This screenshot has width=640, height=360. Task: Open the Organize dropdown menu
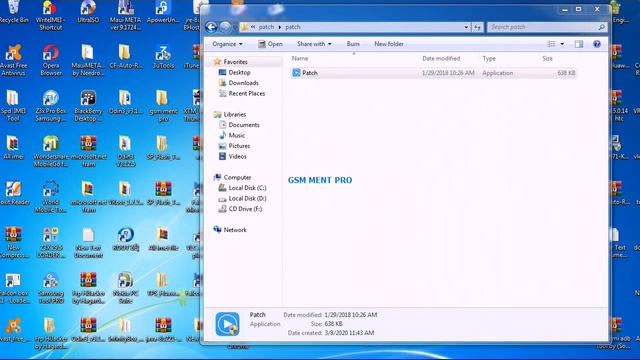tap(227, 44)
